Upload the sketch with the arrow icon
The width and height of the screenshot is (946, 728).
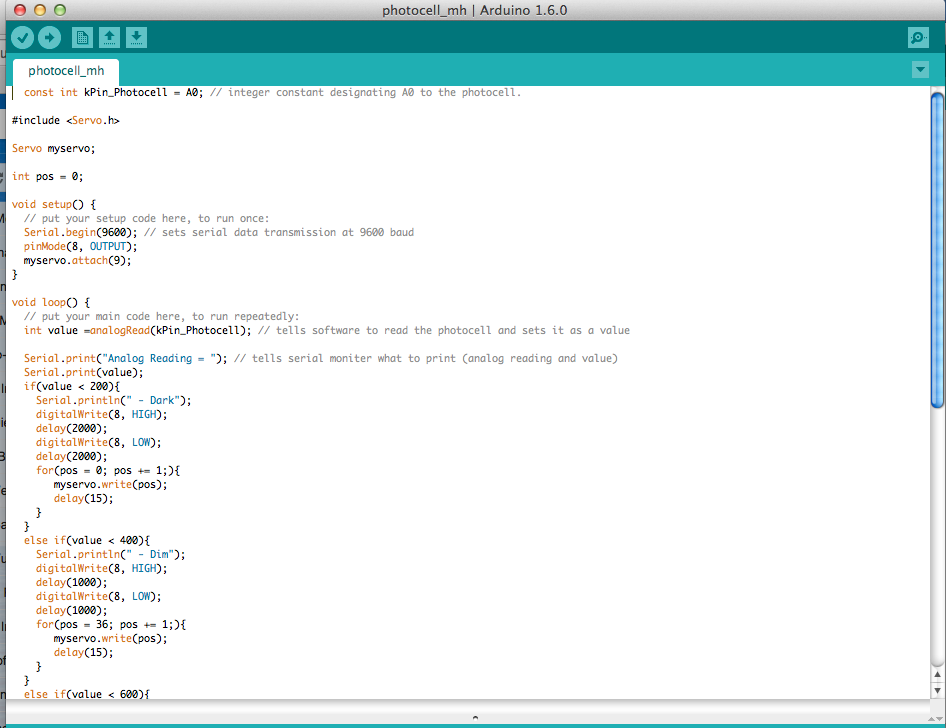coord(48,37)
